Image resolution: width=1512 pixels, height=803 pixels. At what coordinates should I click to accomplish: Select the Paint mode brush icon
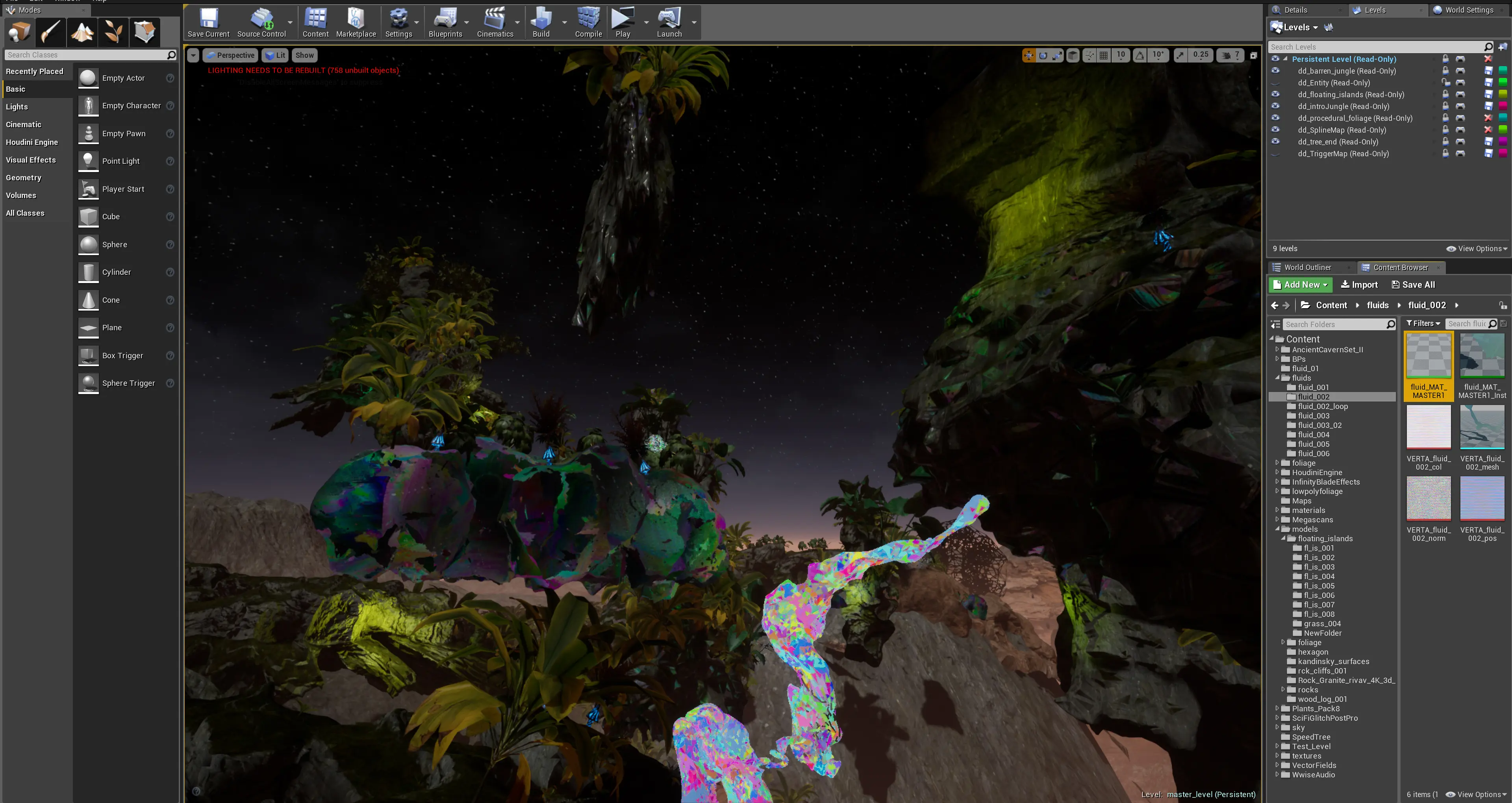pos(50,32)
